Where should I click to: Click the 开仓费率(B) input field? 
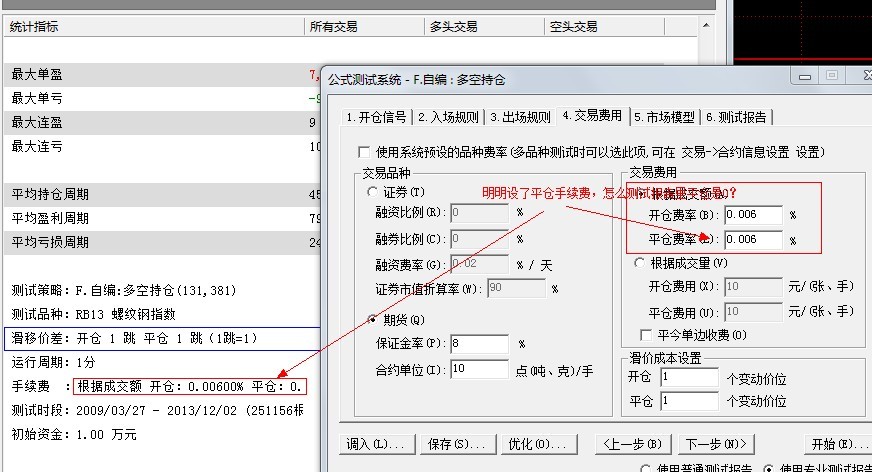pos(754,215)
